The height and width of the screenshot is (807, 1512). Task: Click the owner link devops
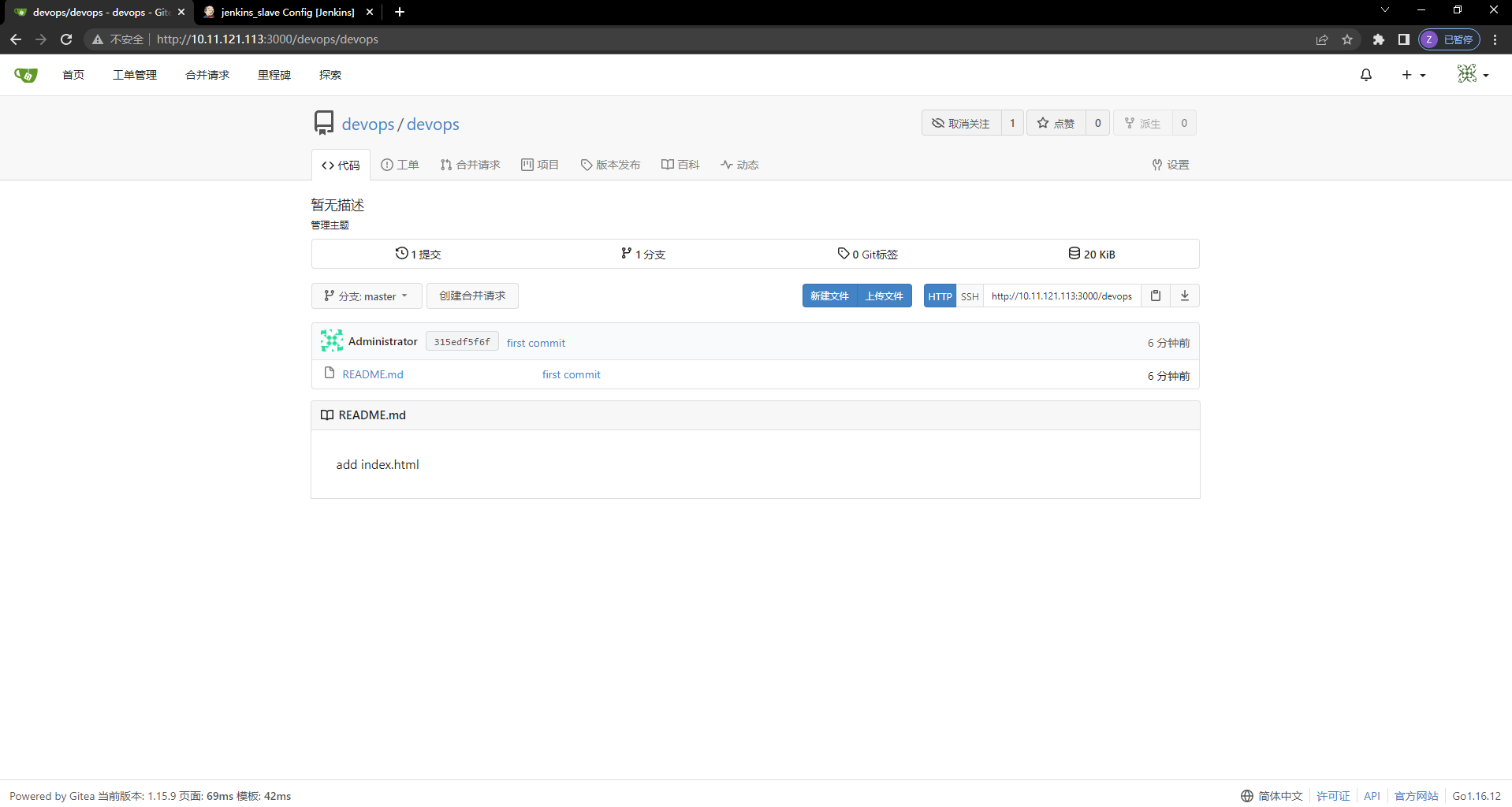(368, 125)
